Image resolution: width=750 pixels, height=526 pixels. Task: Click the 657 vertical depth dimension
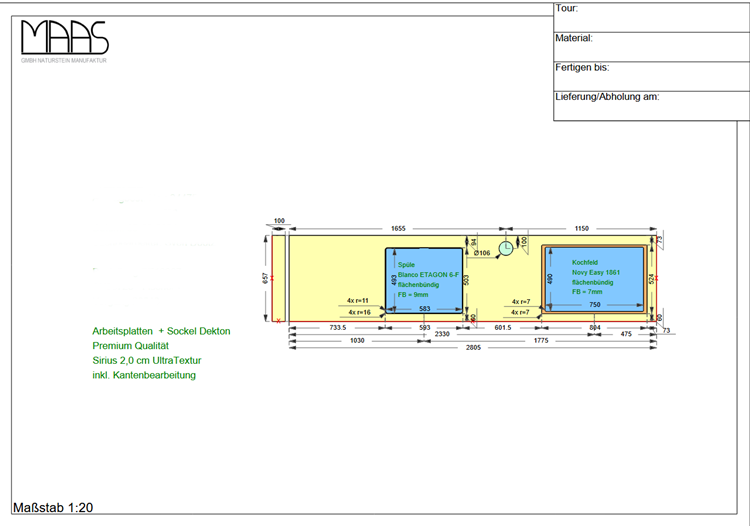click(265, 278)
